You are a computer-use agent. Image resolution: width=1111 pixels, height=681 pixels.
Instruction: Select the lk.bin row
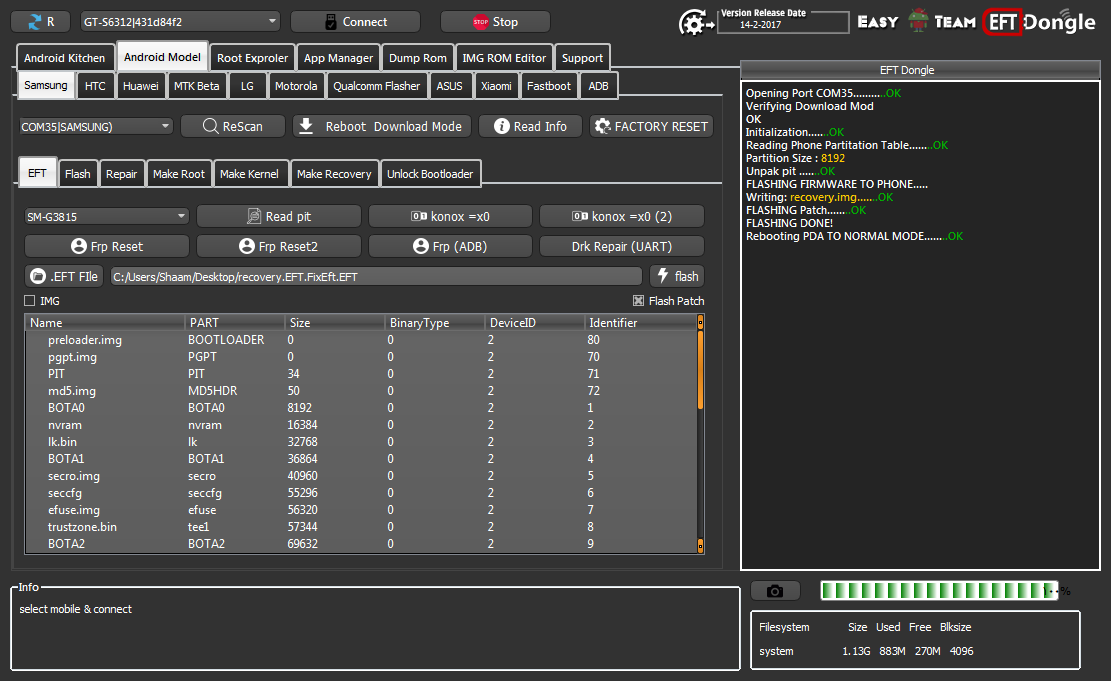pyautogui.click(x=361, y=442)
